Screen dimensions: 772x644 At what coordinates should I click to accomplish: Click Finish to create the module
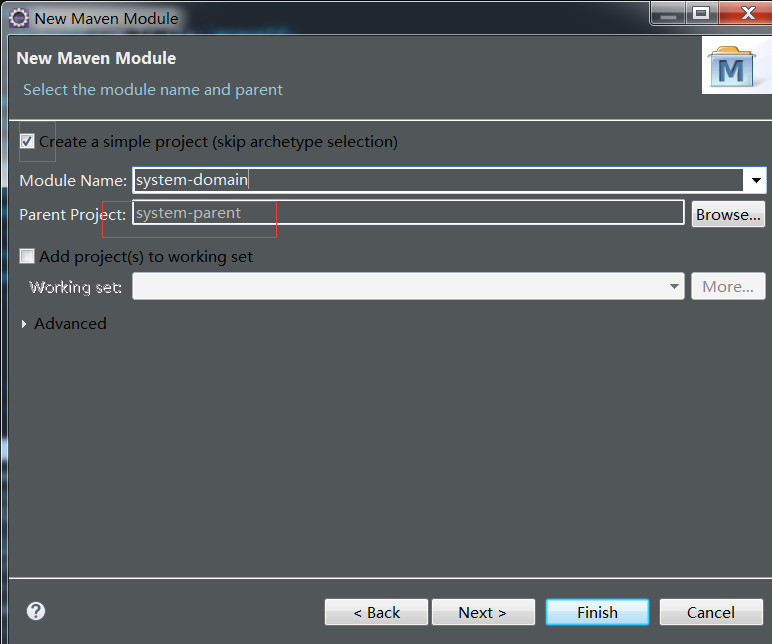[597, 612]
